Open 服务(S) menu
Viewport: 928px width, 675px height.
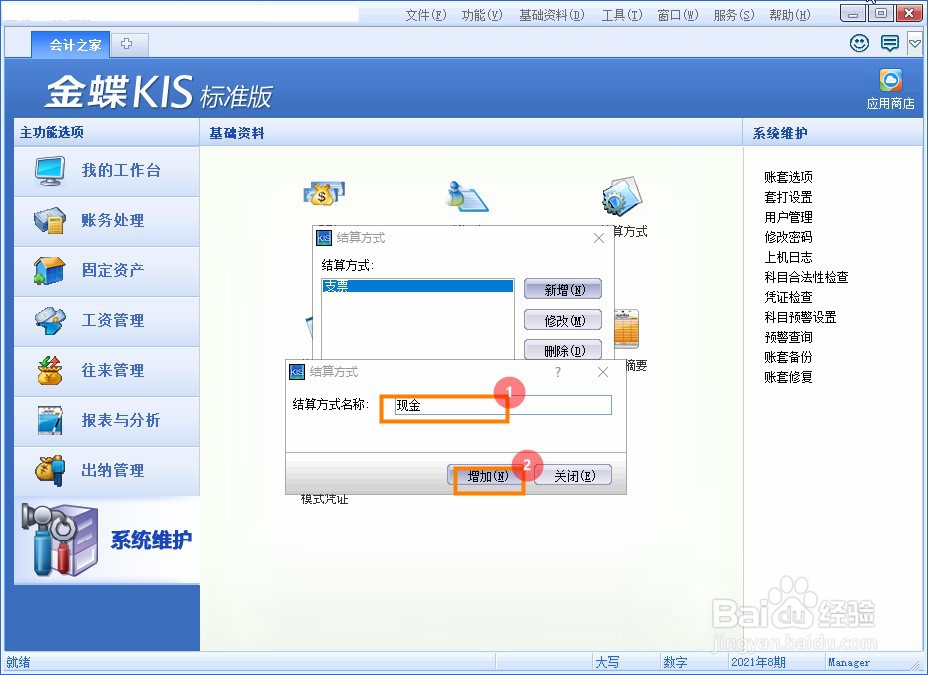point(734,15)
